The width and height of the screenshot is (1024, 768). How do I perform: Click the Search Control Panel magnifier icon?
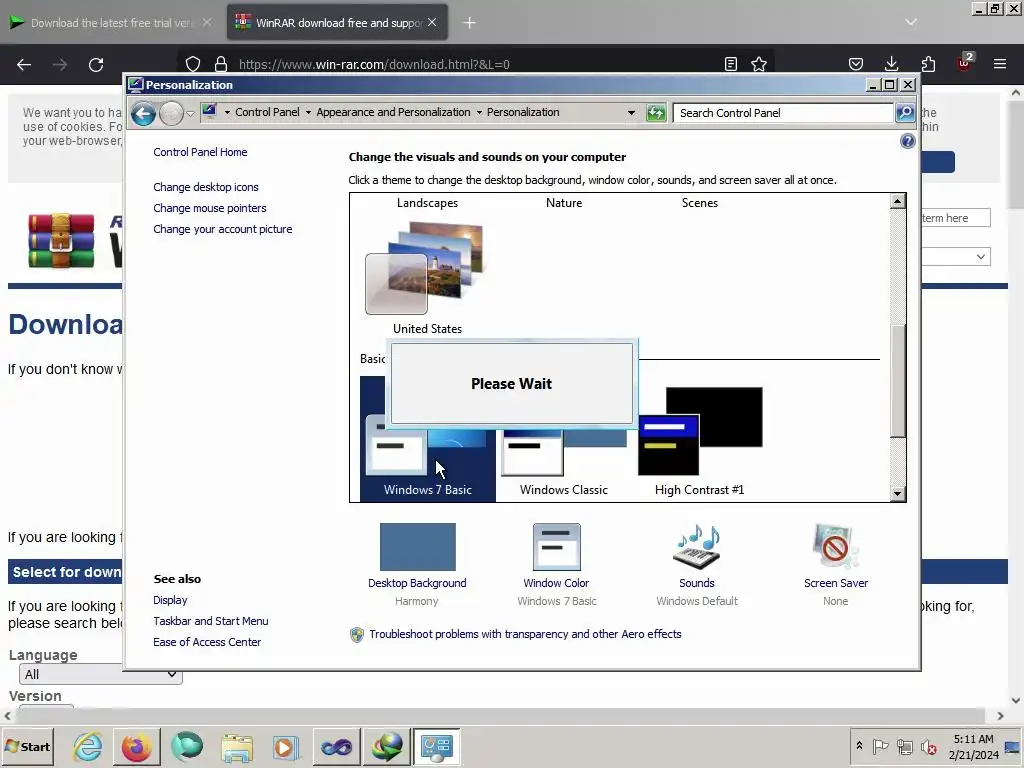point(904,112)
